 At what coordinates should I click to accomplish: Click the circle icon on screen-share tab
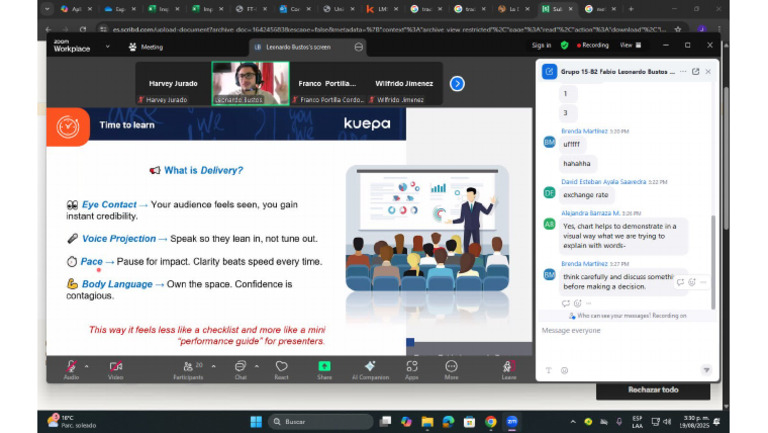pos(359,47)
